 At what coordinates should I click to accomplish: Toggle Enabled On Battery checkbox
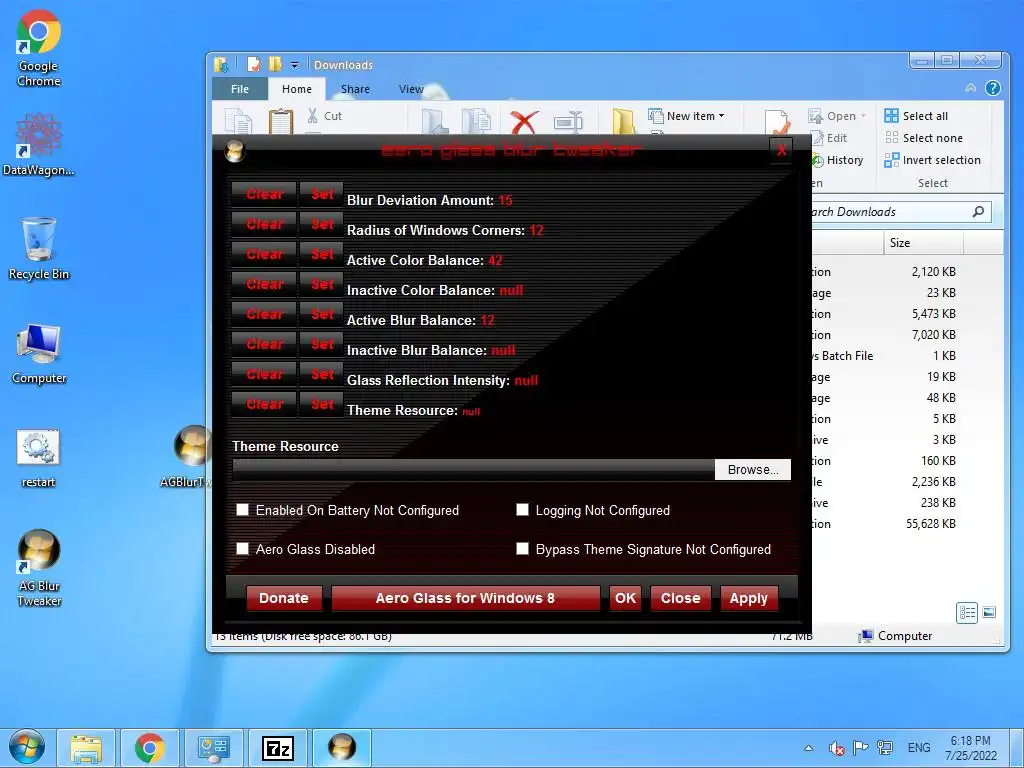(242, 509)
